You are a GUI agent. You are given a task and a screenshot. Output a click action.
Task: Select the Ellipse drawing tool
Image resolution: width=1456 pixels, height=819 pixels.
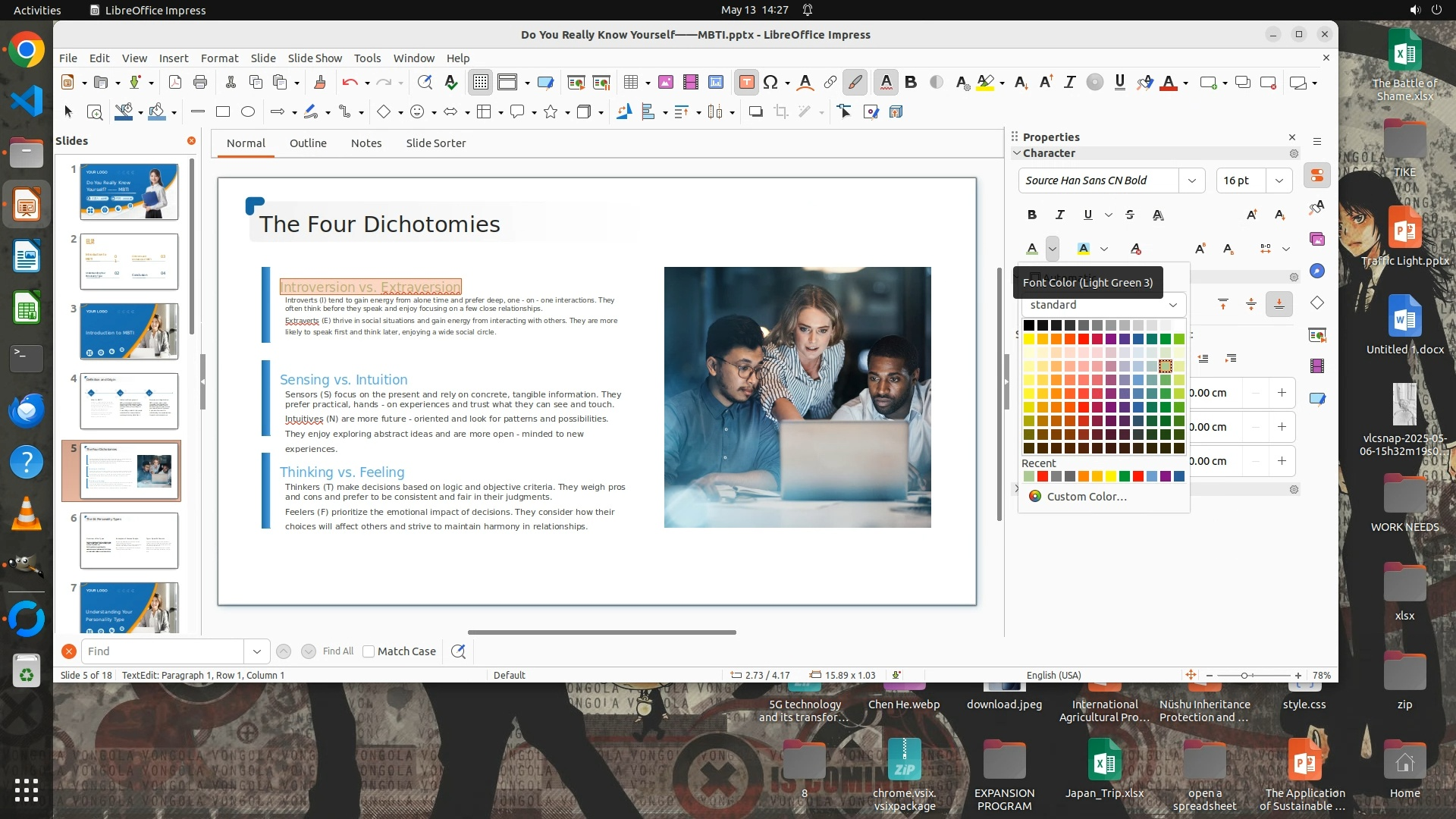[247, 111]
